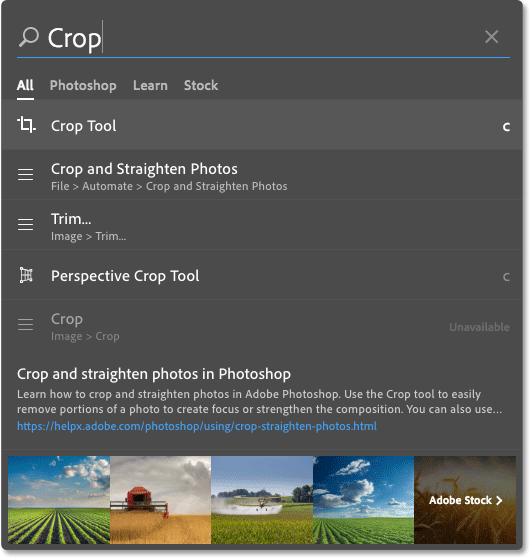
Task: Click the Unavailable label
Action: 479,327
